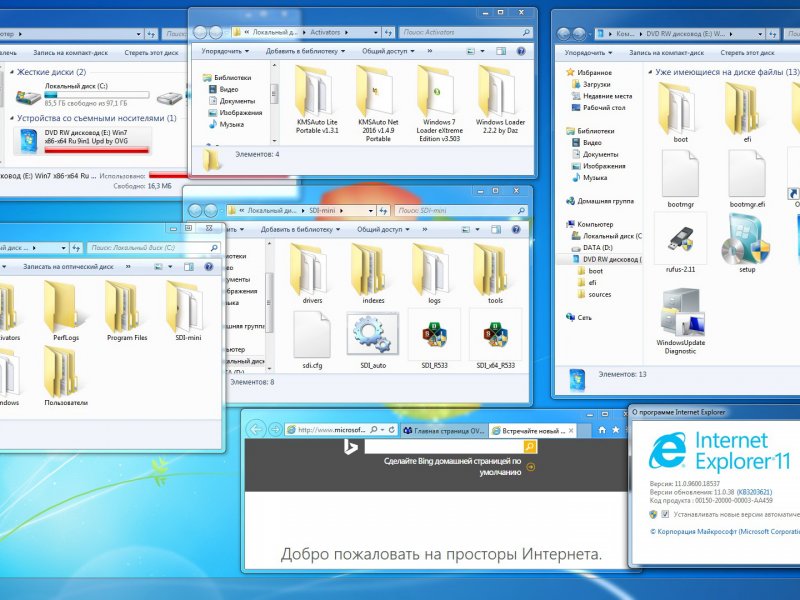Open Общий доступ dropdown in the Activators window

(x=388, y=51)
